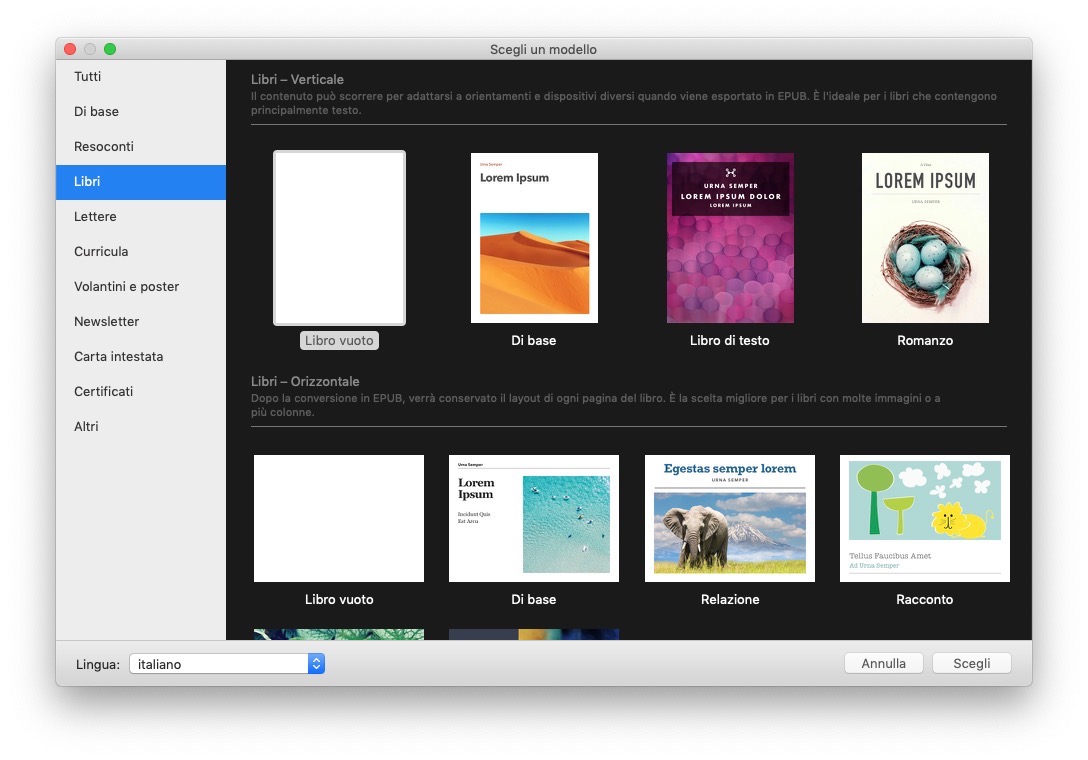Open the Relazione elephant template

pyautogui.click(x=730, y=518)
